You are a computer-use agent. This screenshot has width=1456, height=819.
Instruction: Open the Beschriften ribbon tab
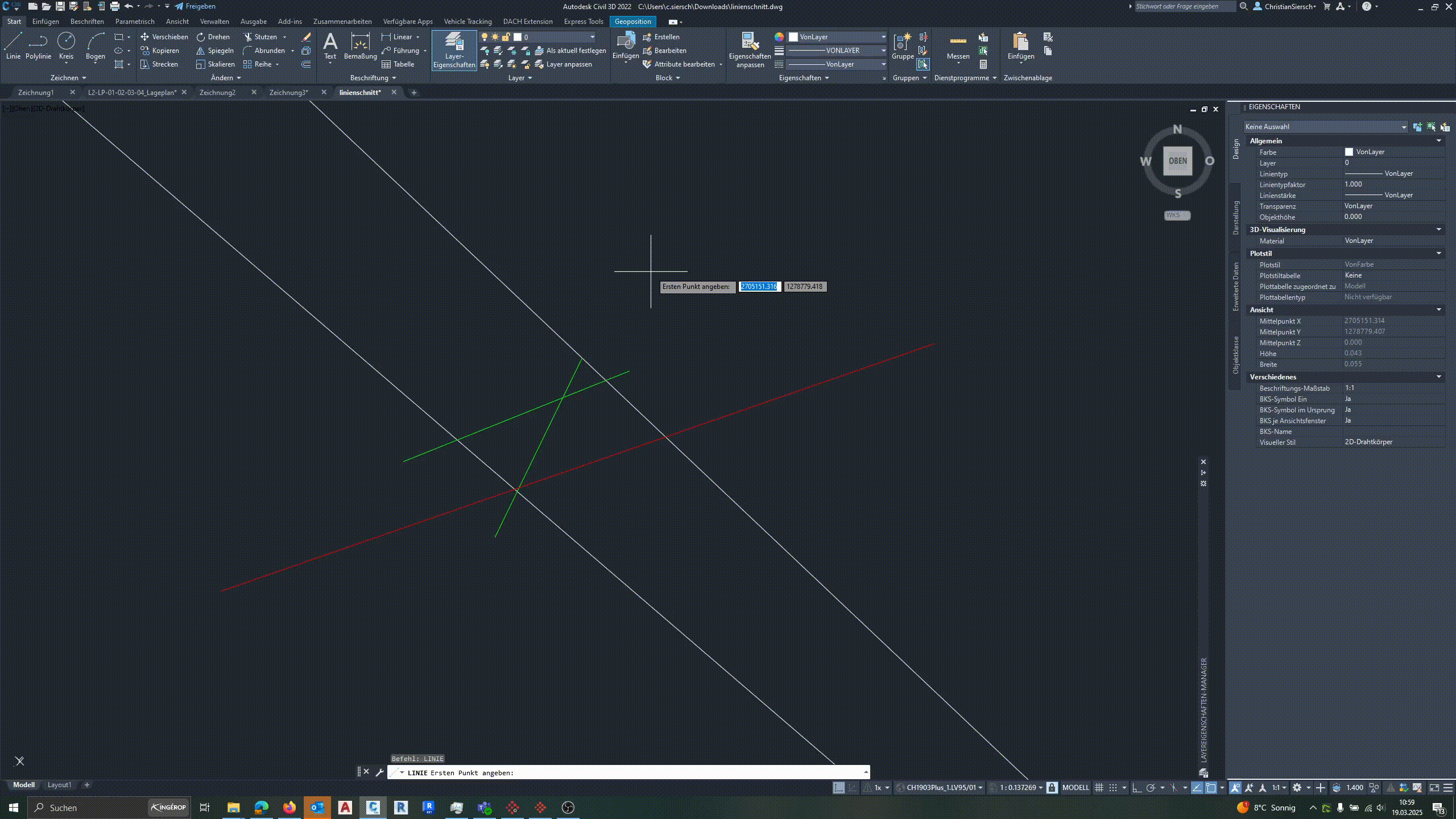[x=87, y=22]
